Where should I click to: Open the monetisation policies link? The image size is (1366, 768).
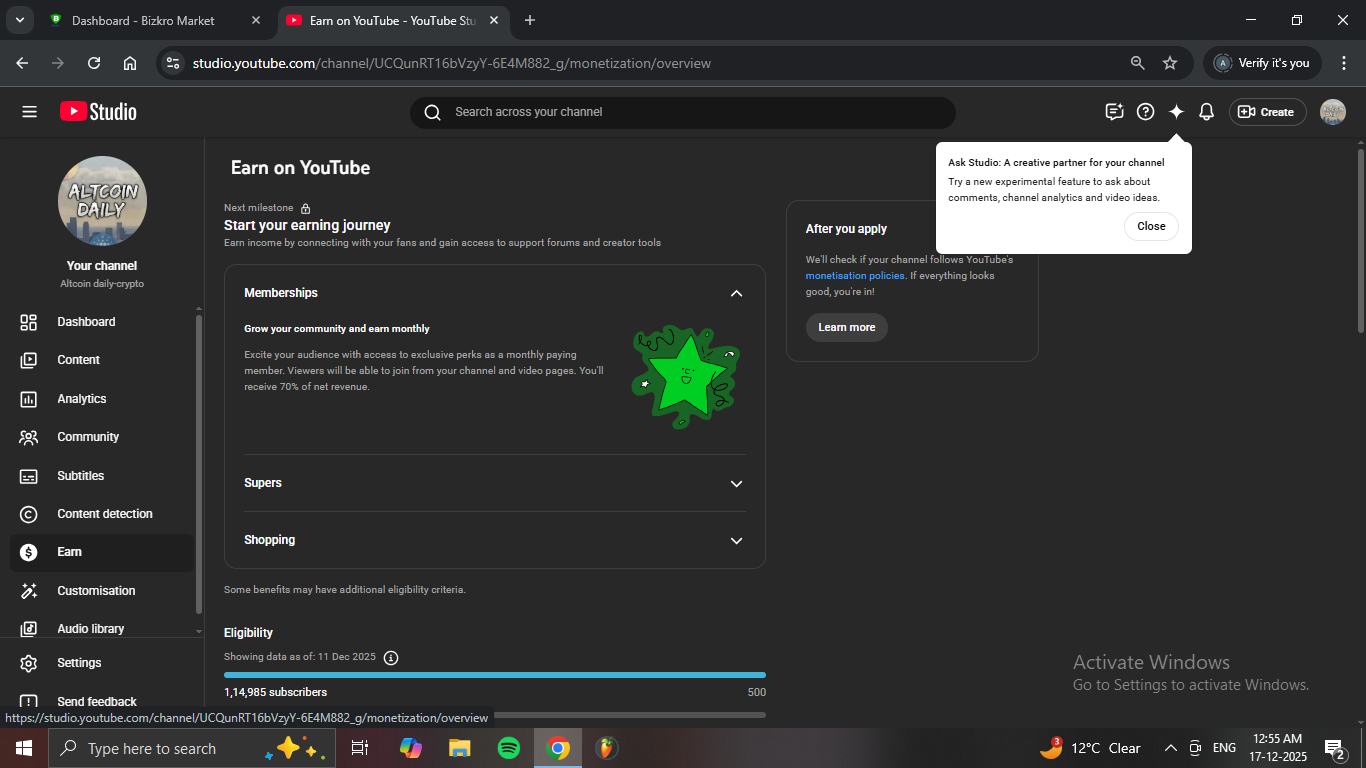coord(854,276)
